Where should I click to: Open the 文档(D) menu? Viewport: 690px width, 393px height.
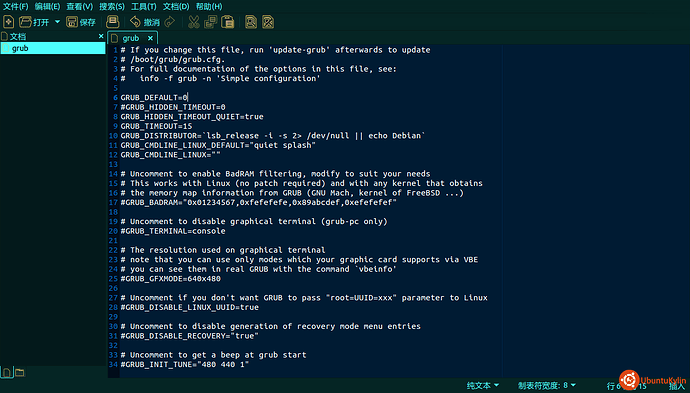[x=176, y=7]
